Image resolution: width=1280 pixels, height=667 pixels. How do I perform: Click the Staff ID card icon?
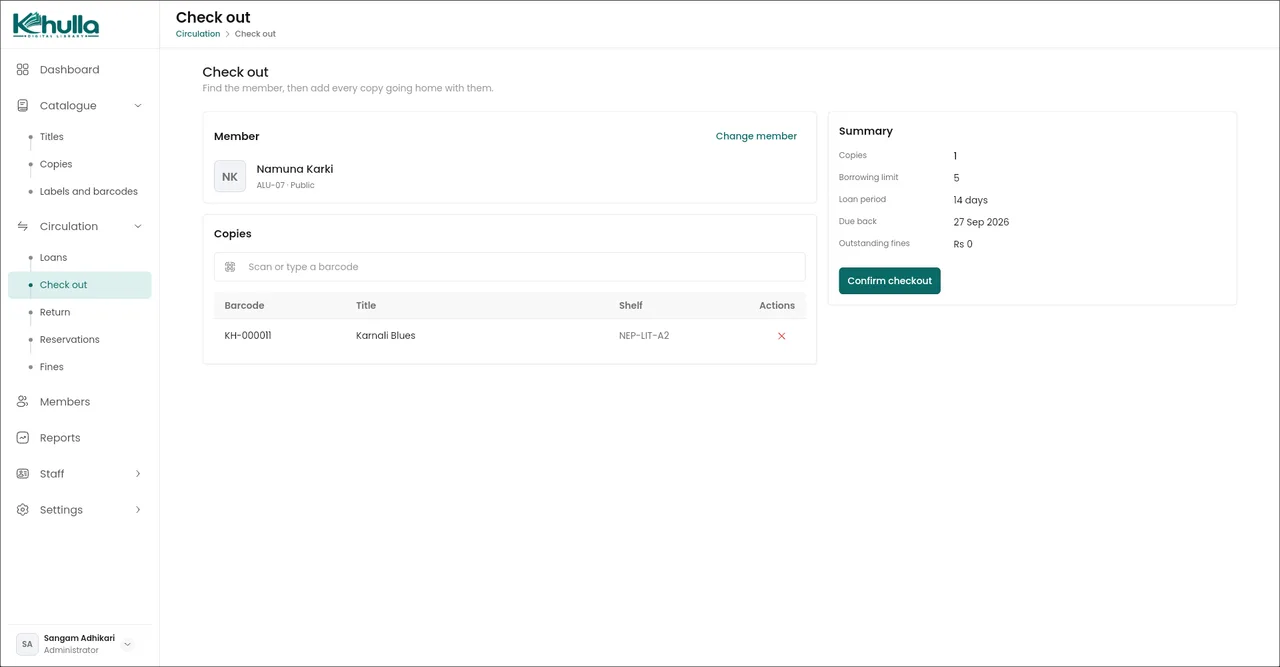click(x=23, y=474)
